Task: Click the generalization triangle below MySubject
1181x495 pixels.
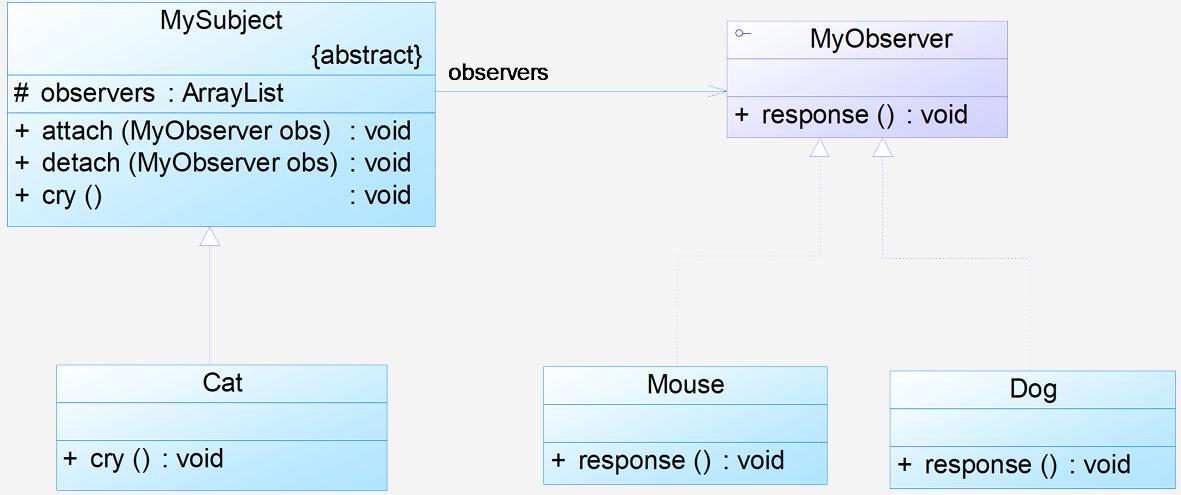Action: pos(209,237)
